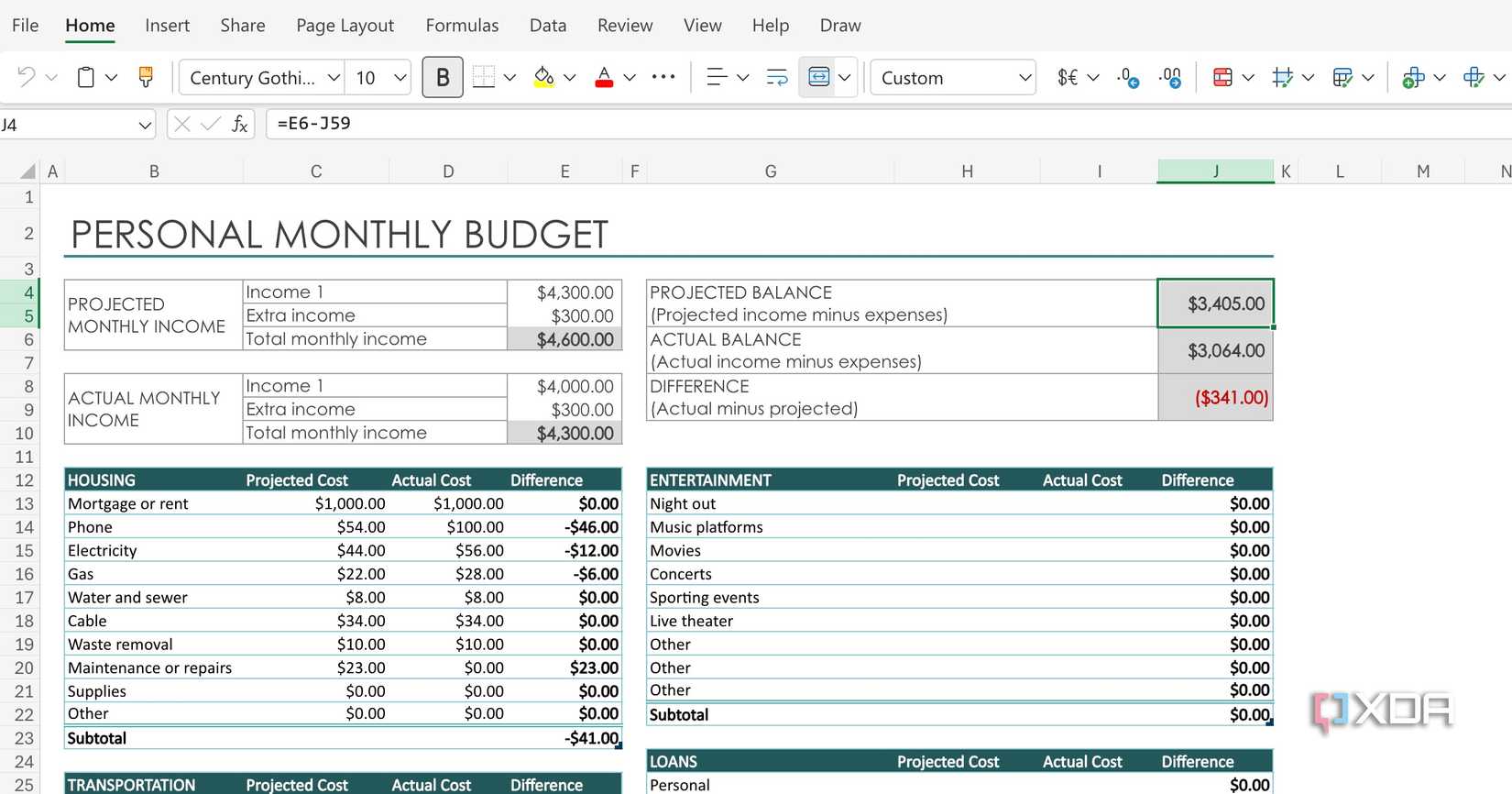Click the Undo arrow icon

pos(26,78)
